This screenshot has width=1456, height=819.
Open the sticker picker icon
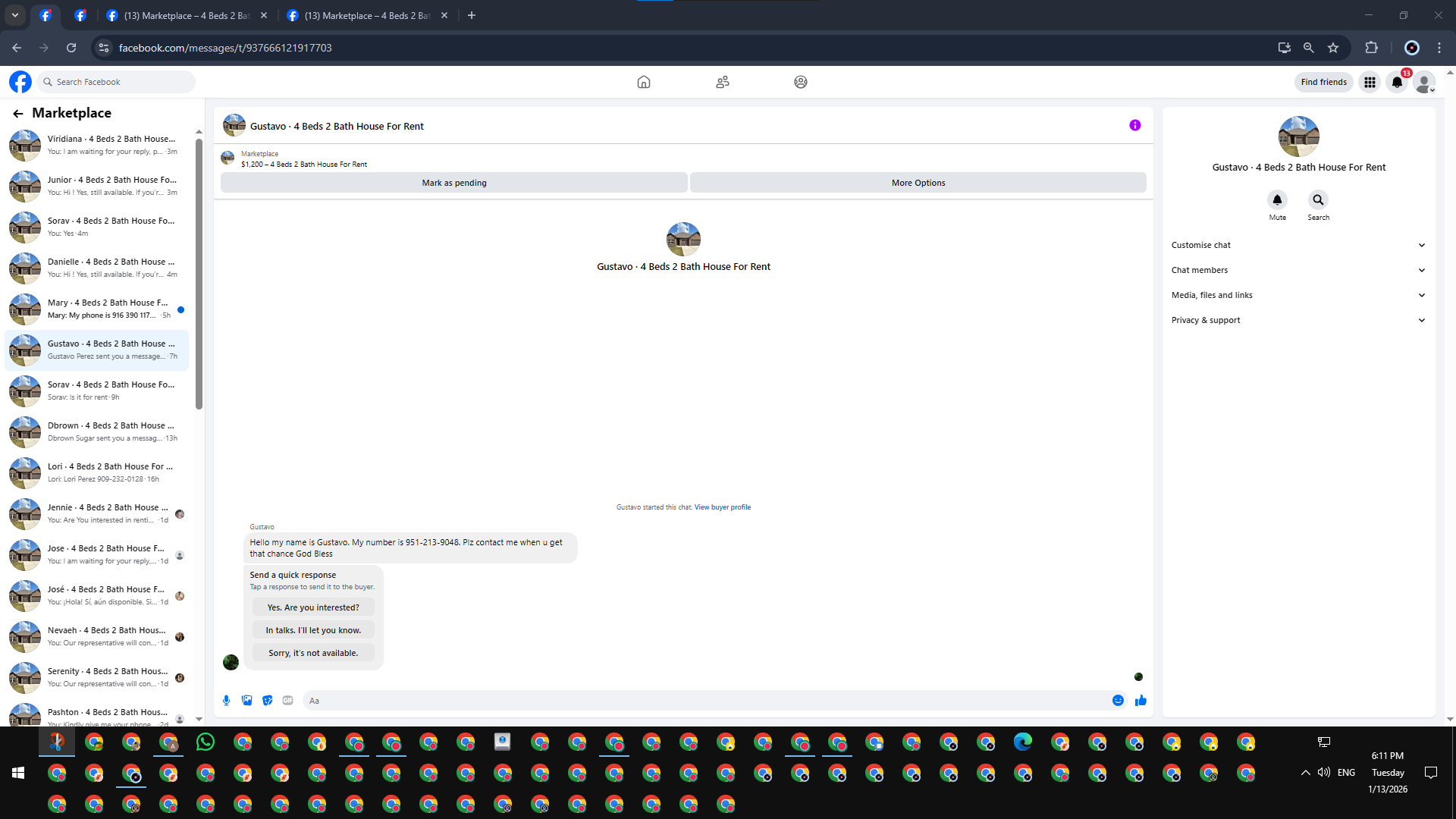(267, 701)
